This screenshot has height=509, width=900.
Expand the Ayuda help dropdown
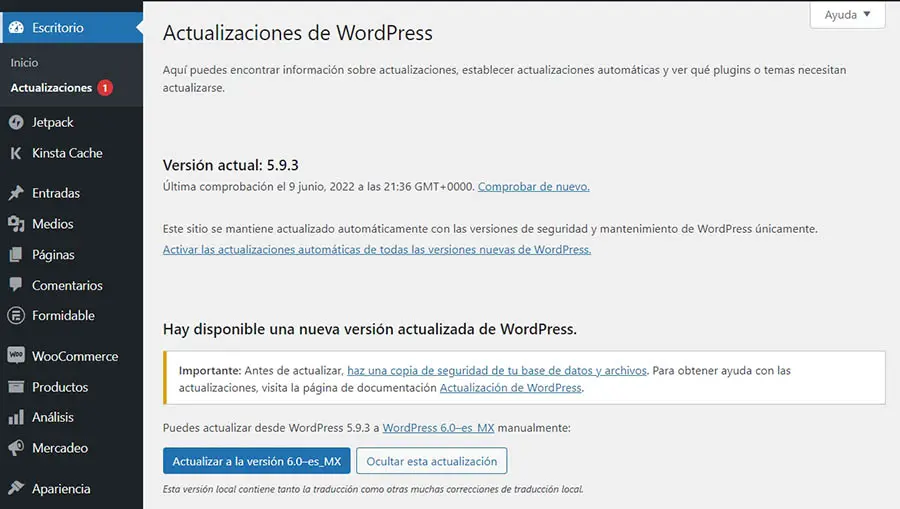[847, 15]
